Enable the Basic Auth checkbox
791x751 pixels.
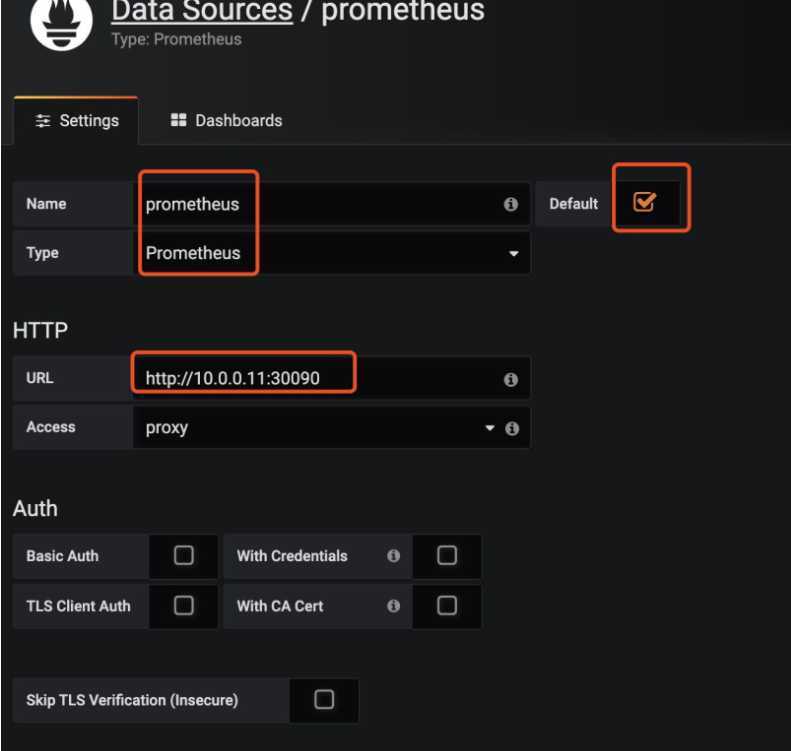[184, 556]
